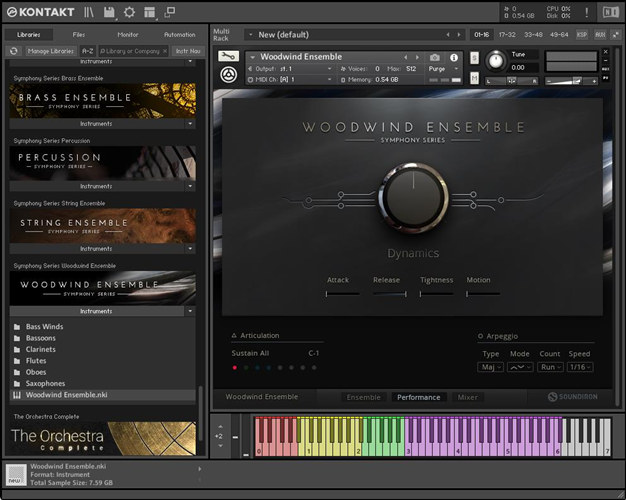Click the Attack slider

[343, 294]
